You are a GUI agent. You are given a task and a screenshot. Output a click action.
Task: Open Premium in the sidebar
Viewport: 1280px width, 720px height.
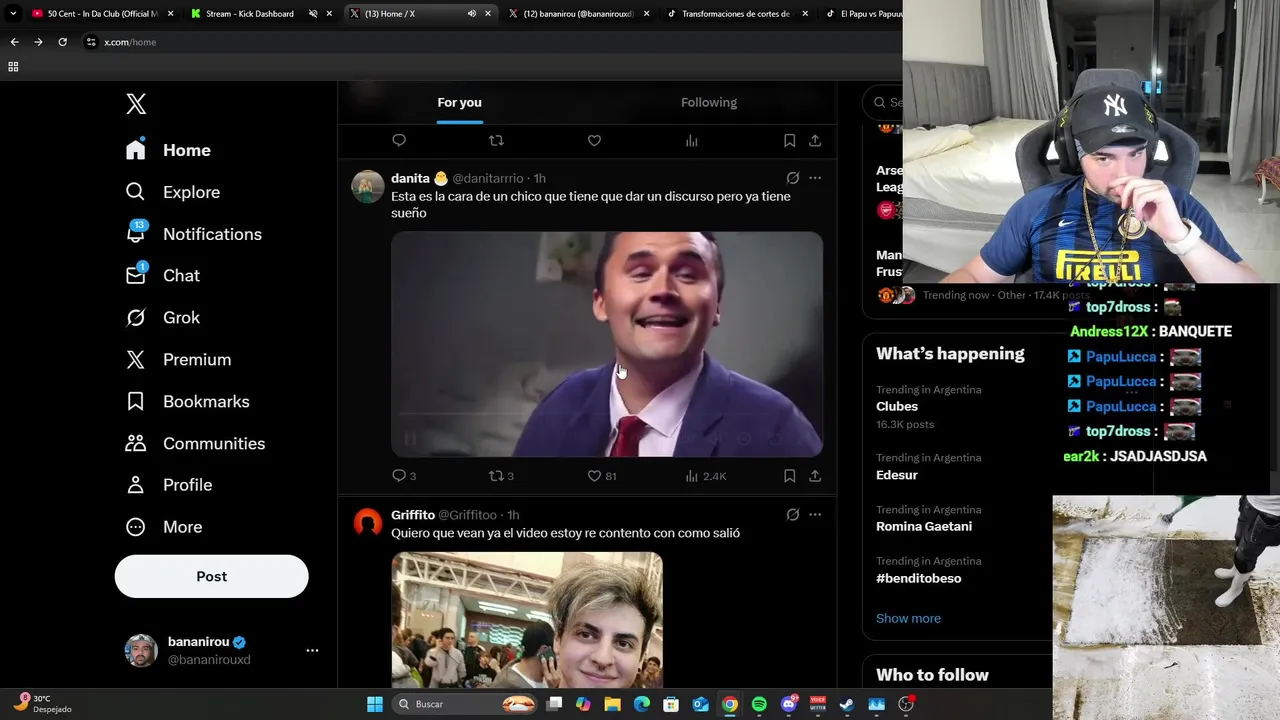pyautogui.click(x=178, y=359)
